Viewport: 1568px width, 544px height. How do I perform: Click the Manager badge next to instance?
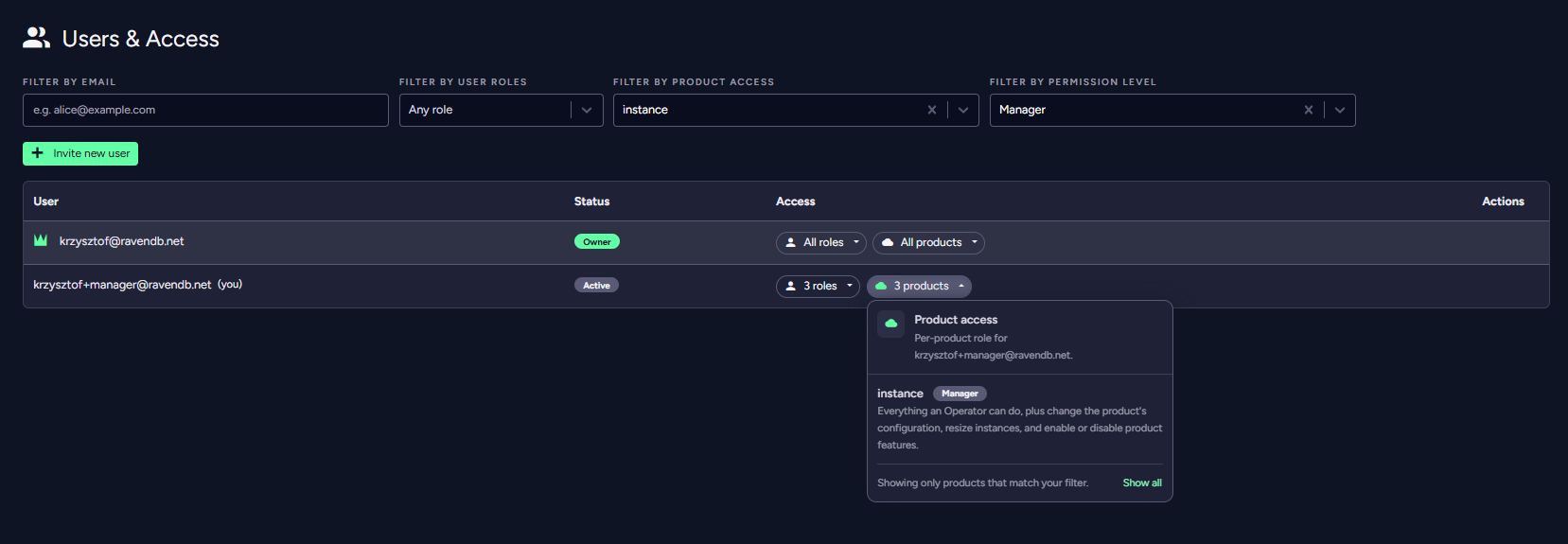point(960,394)
